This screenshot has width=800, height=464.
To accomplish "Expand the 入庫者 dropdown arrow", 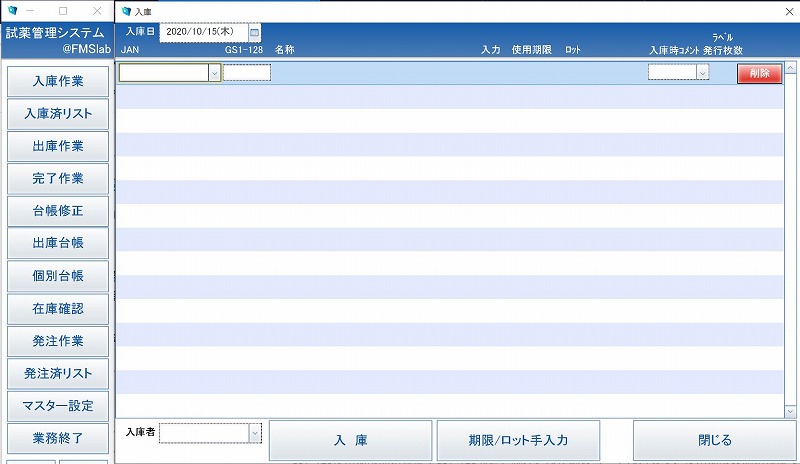I will click(x=255, y=433).
